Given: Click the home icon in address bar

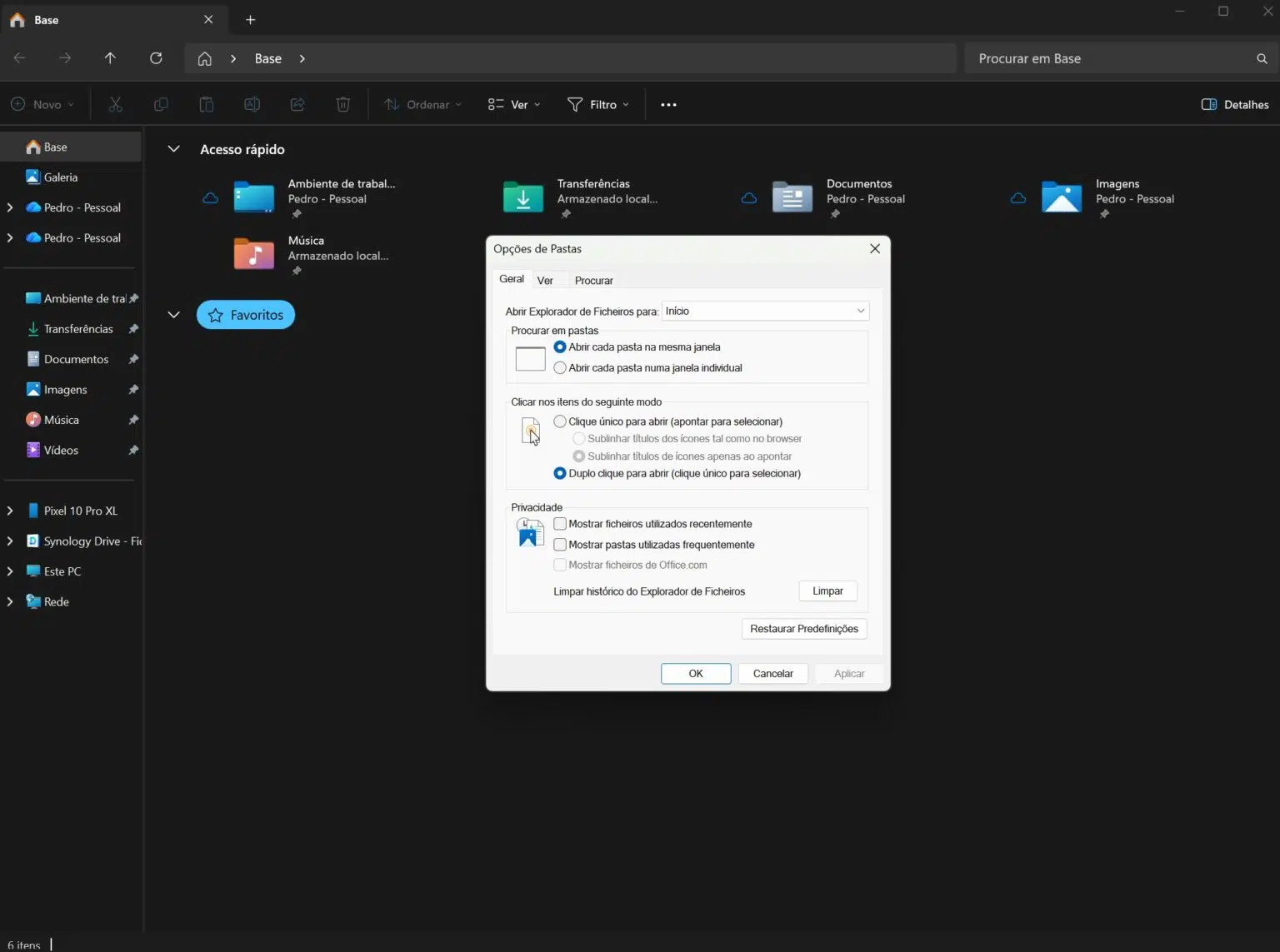Looking at the screenshot, I should point(204,58).
